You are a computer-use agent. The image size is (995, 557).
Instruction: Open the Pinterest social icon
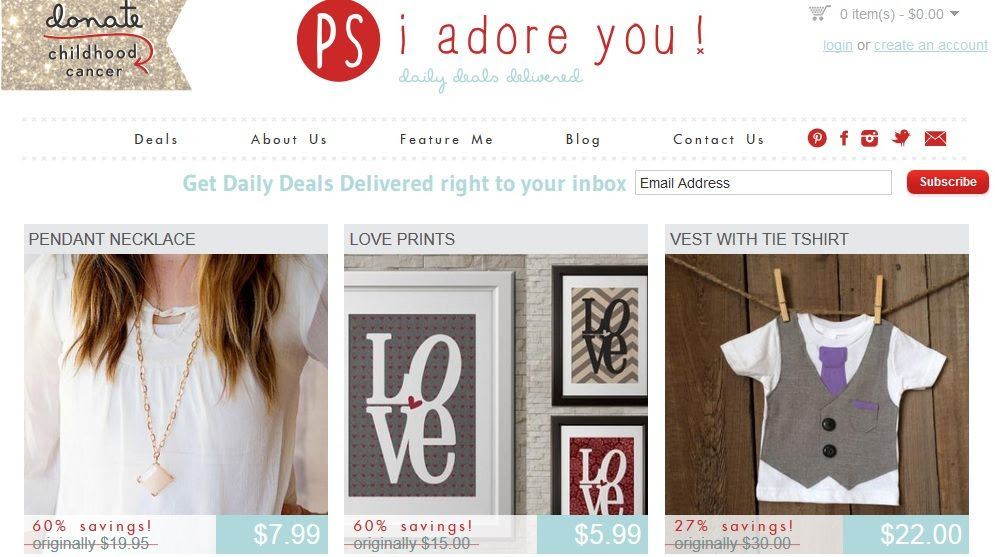click(817, 138)
